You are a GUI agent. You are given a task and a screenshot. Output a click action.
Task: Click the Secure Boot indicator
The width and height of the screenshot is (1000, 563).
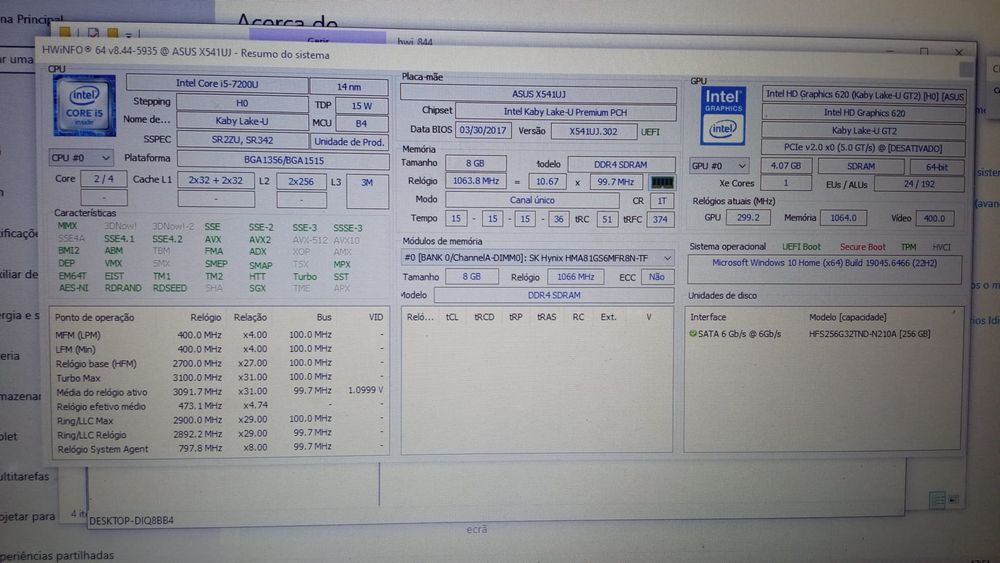tap(862, 247)
